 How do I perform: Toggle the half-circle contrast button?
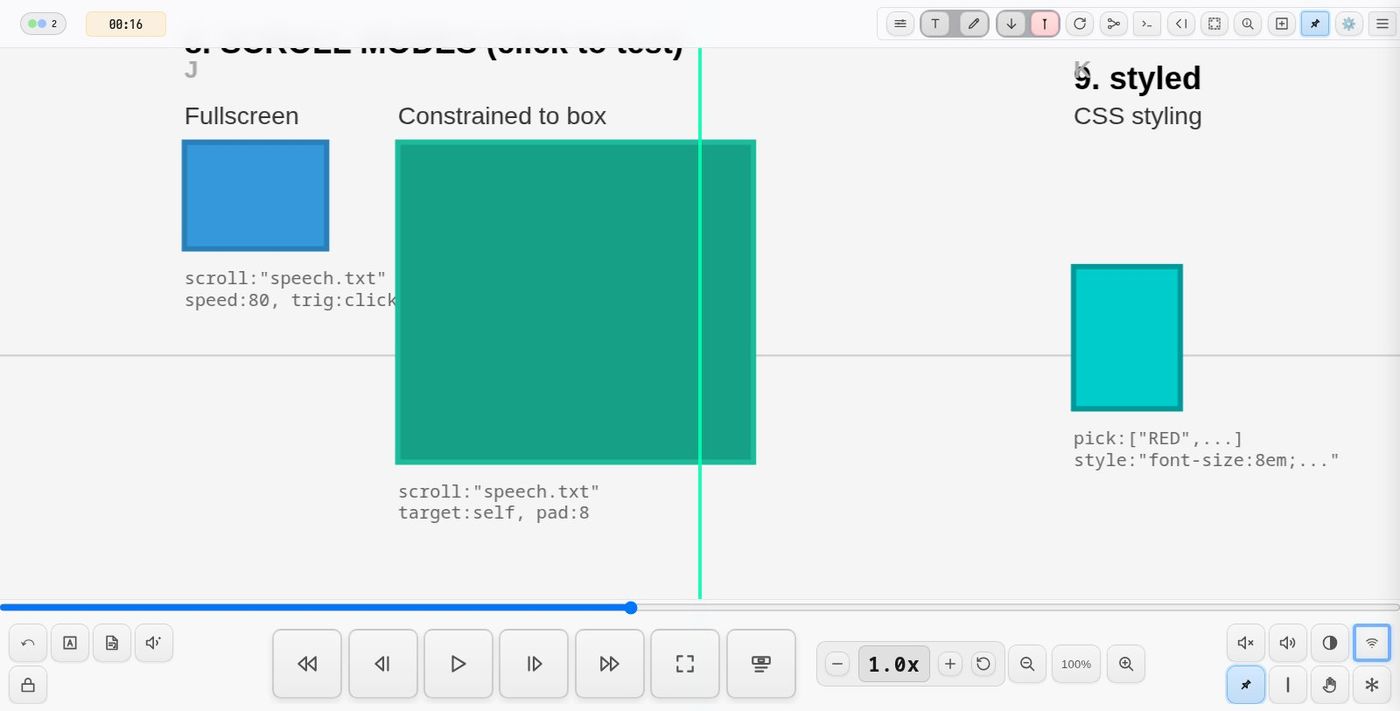coord(1330,643)
